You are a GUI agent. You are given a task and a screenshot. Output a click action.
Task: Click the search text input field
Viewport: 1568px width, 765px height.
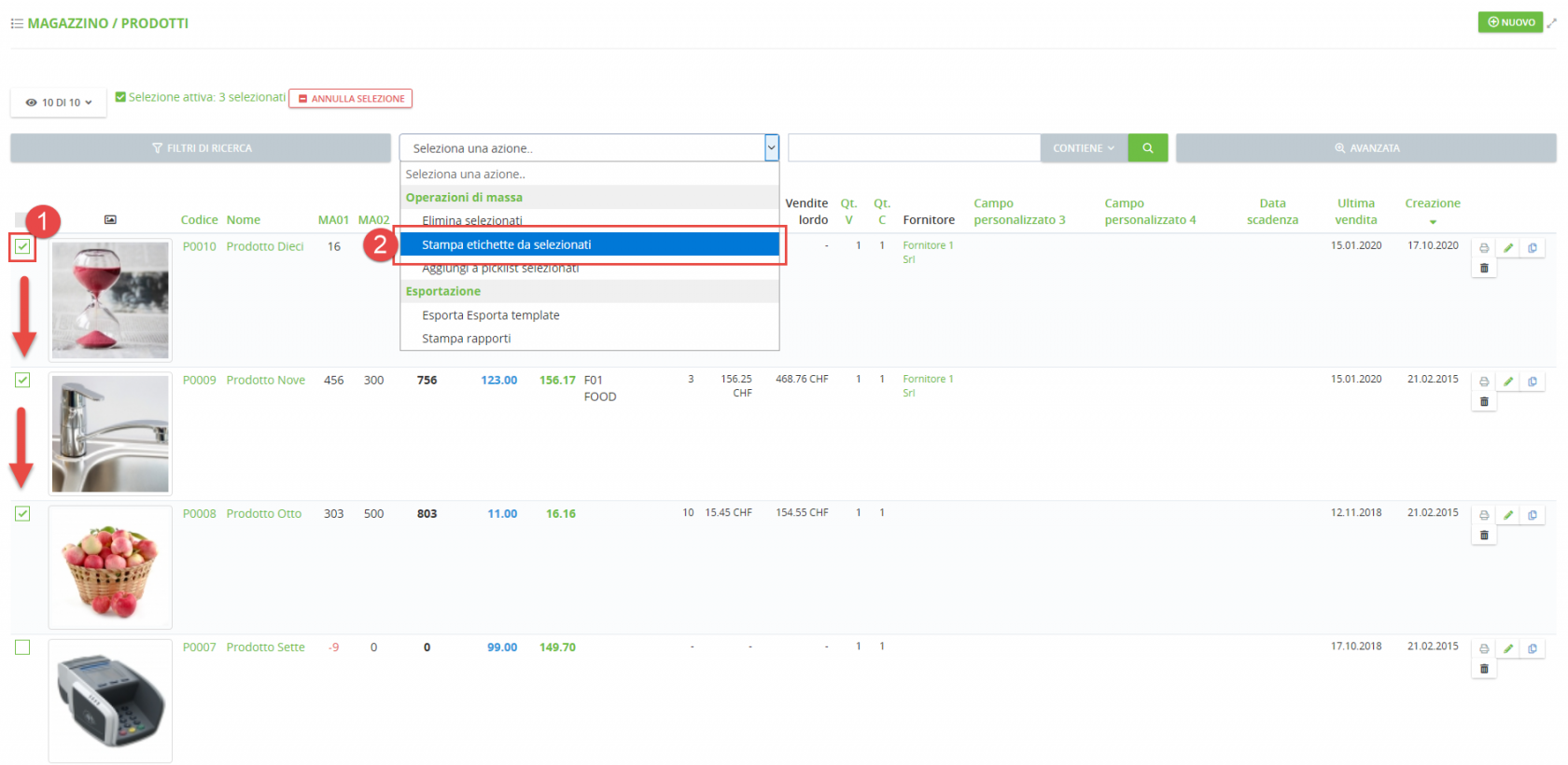coord(914,148)
